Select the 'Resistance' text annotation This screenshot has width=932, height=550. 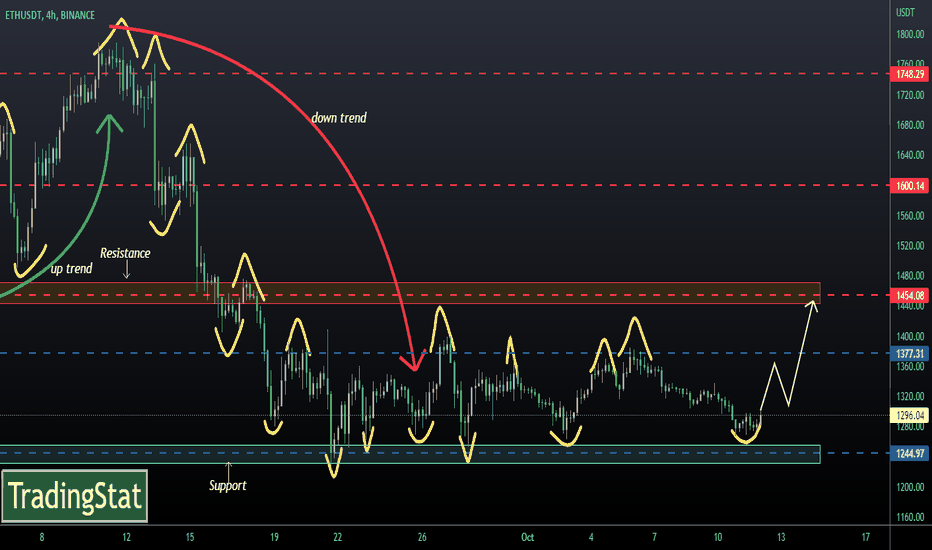(125, 253)
